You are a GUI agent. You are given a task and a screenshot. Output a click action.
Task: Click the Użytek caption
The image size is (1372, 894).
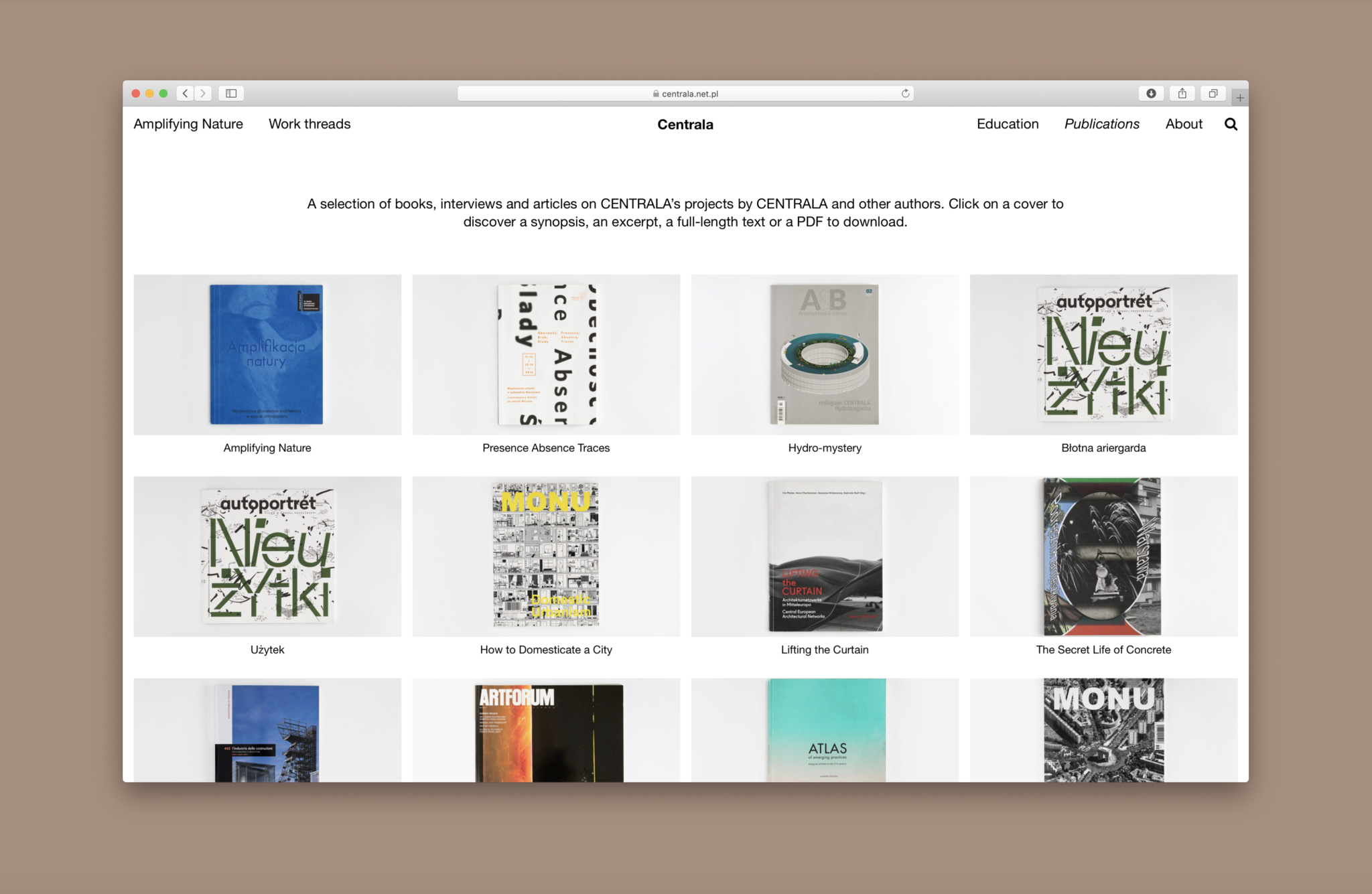[x=267, y=650]
